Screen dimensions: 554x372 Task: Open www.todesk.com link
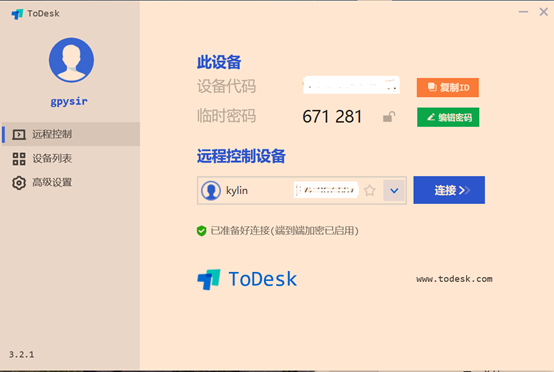pyautogui.click(x=454, y=279)
